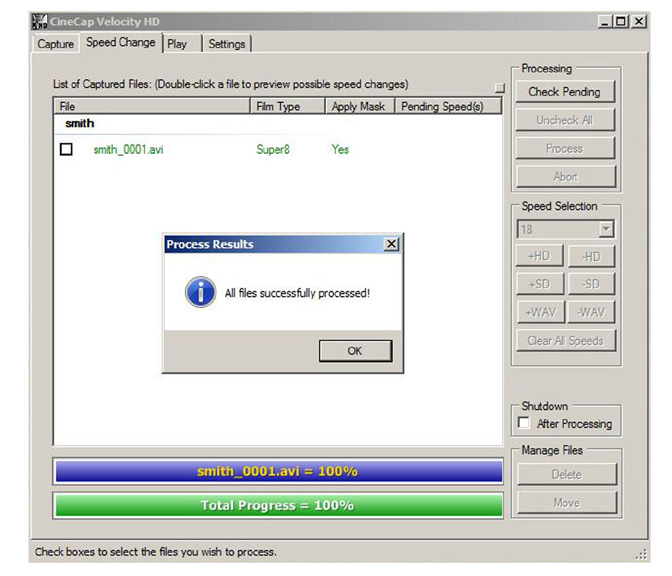Close the Process Results dialog with its X
Viewport: 672px width, 576px height.
(391, 244)
